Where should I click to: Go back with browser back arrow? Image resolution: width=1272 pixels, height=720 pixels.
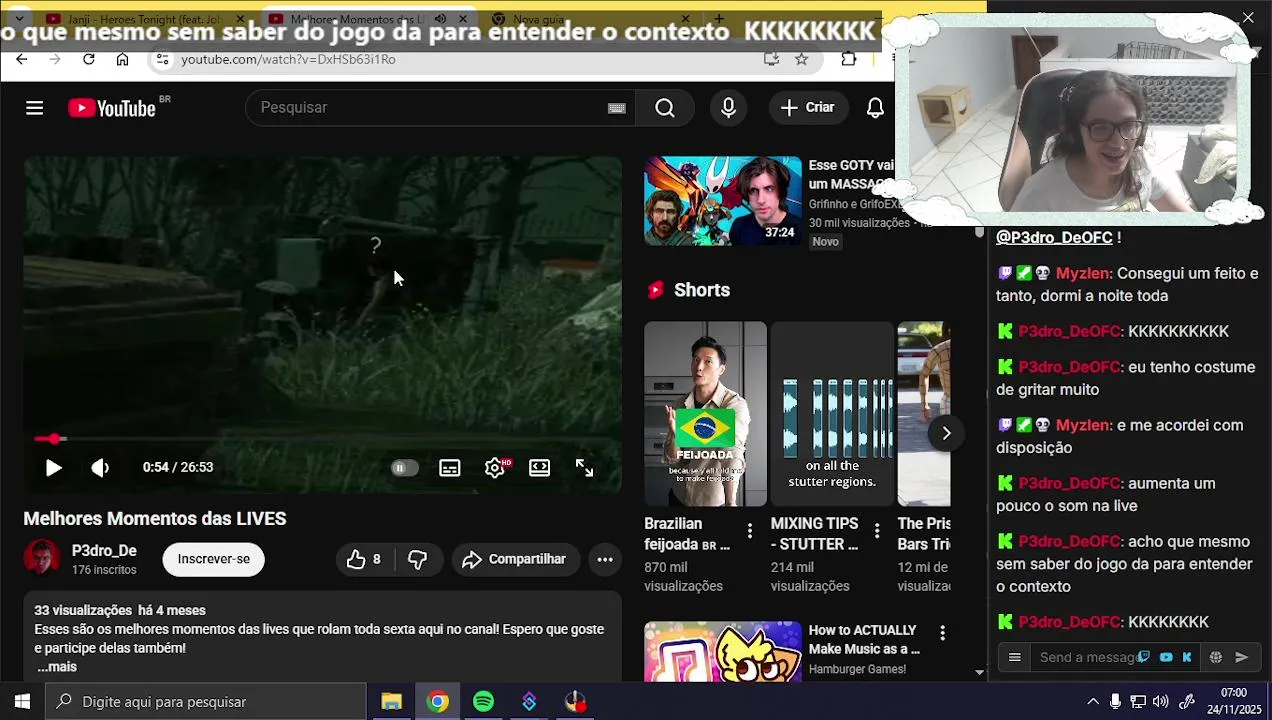coord(21,59)
